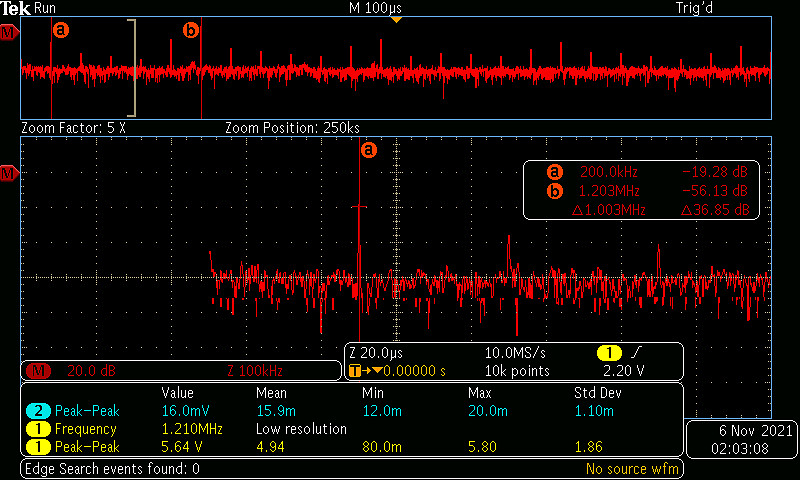800x480 pixels.
Task: Click the orange trigger position marker at top
Action: point(396,19)
